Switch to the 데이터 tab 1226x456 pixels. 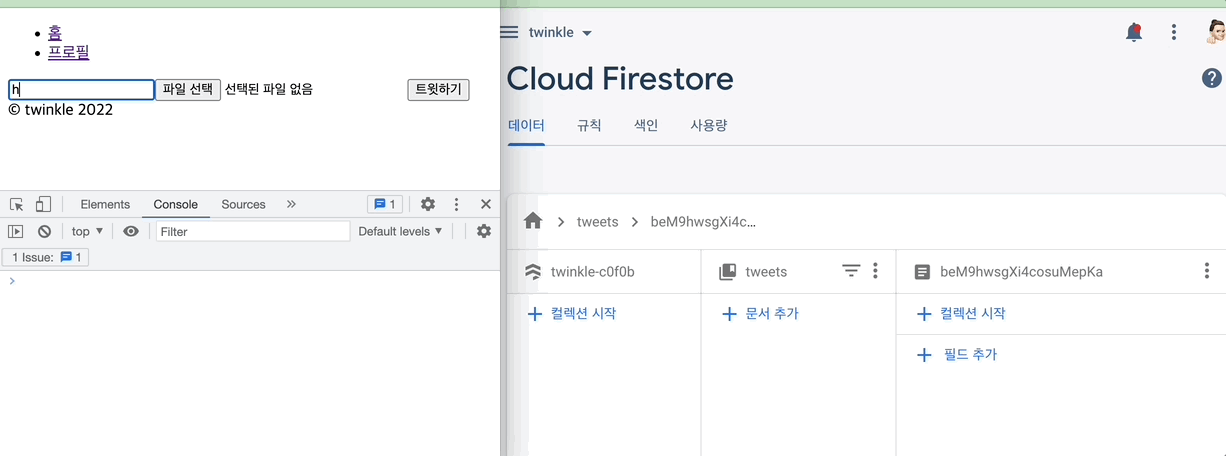click(526, 126)
